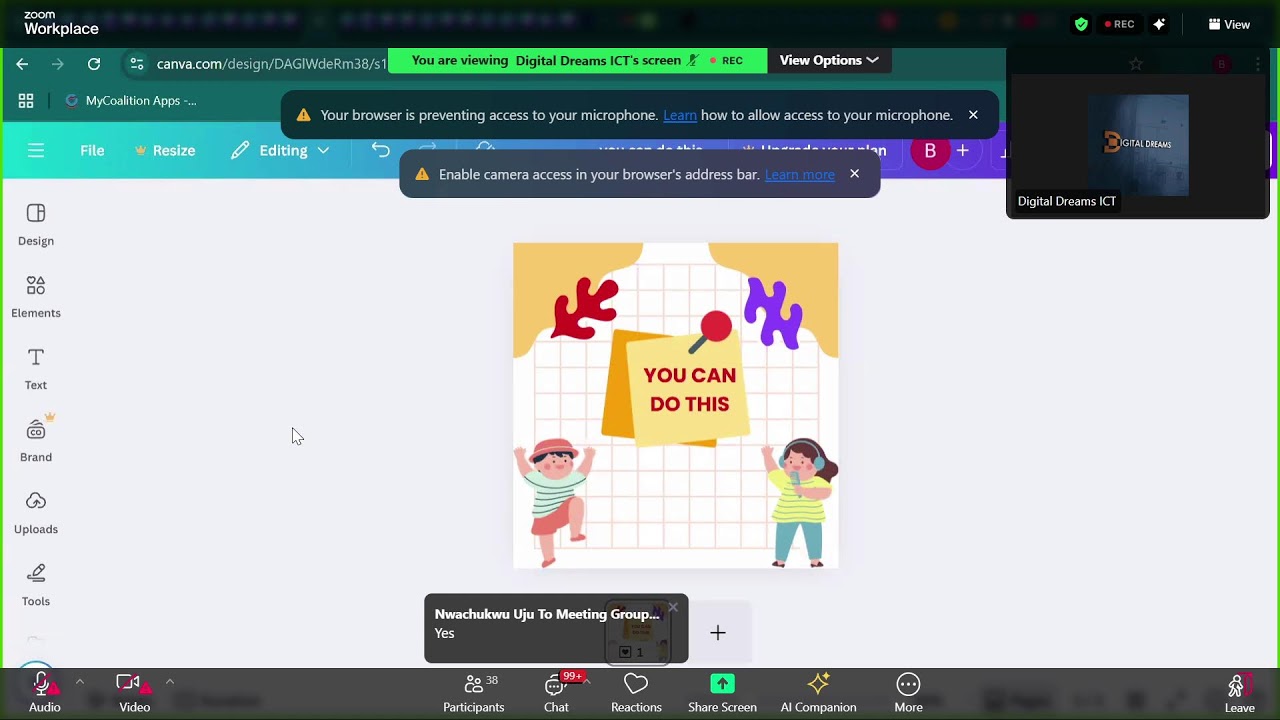Screen dimensions: 1280x720
Task: Reload the browser page
Action: 94,64
